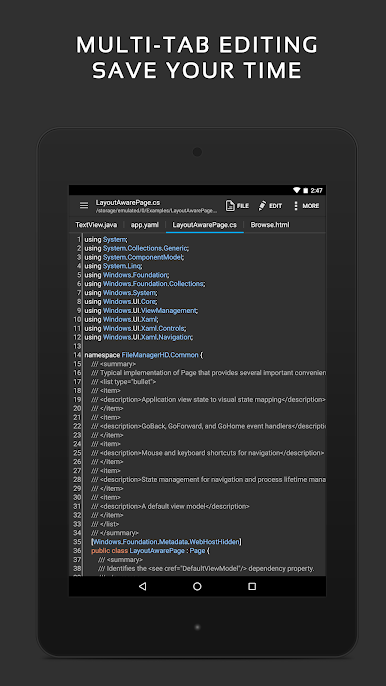The height and width of the screenshot is (686, 386).
Task: Click line number 13 in gutter
Action: 77,346
